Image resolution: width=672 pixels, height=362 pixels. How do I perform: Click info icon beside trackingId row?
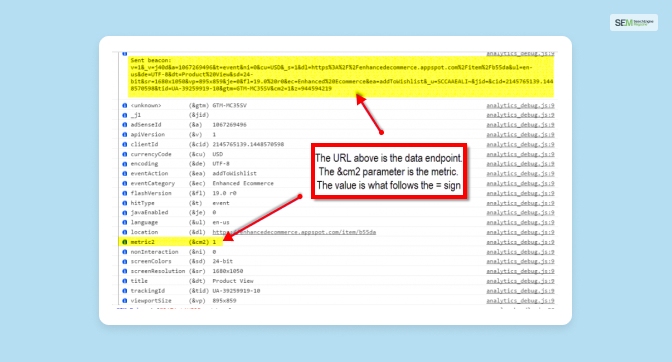pos(125,291)
